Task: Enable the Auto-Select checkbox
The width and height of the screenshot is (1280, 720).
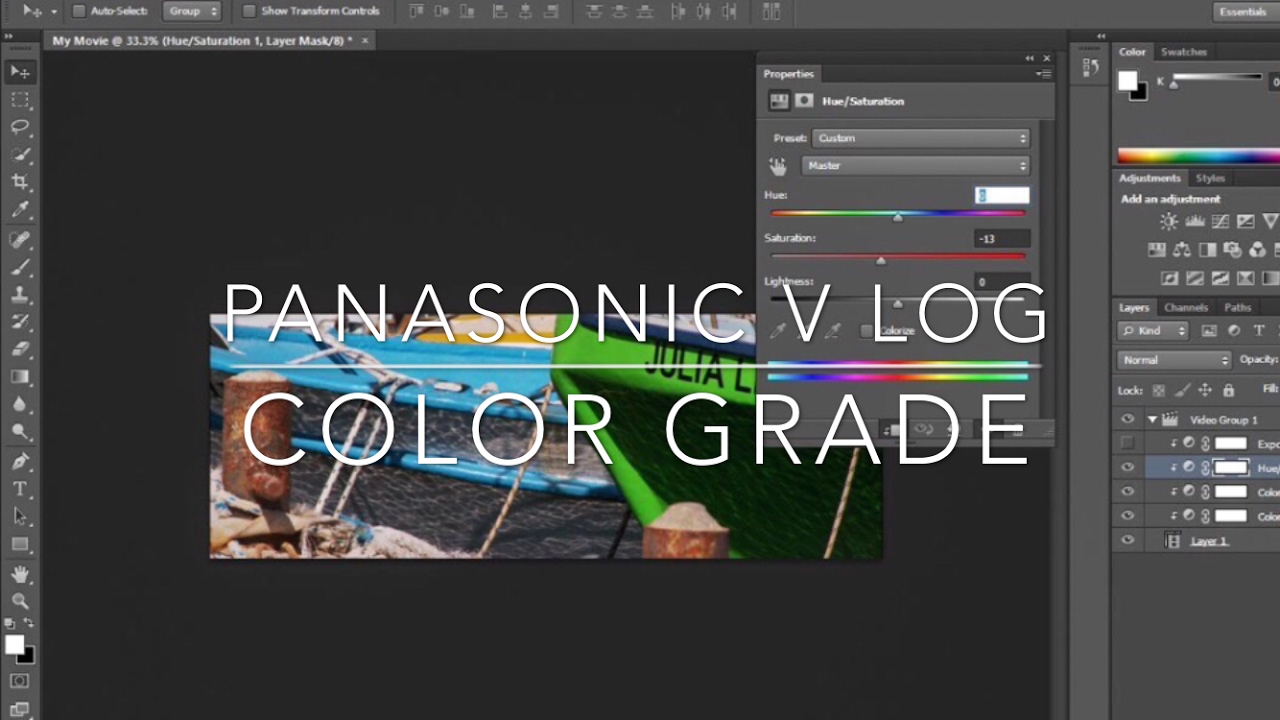Action: coord(79,11)
